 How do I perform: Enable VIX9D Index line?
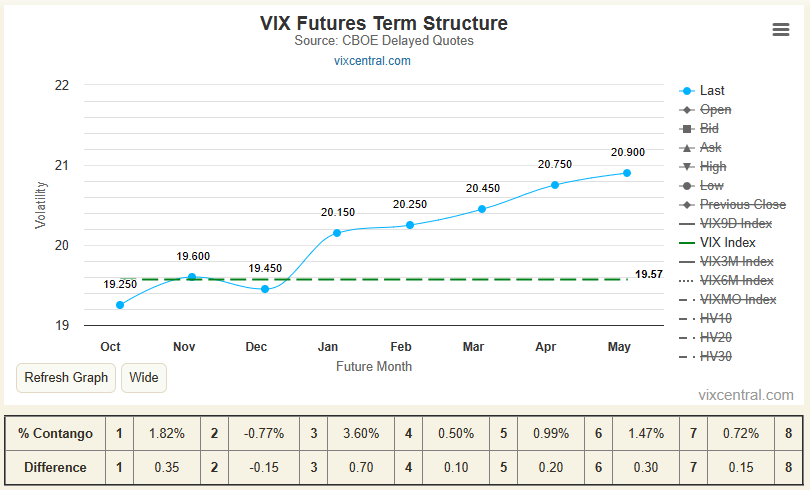tap(726, 224)
